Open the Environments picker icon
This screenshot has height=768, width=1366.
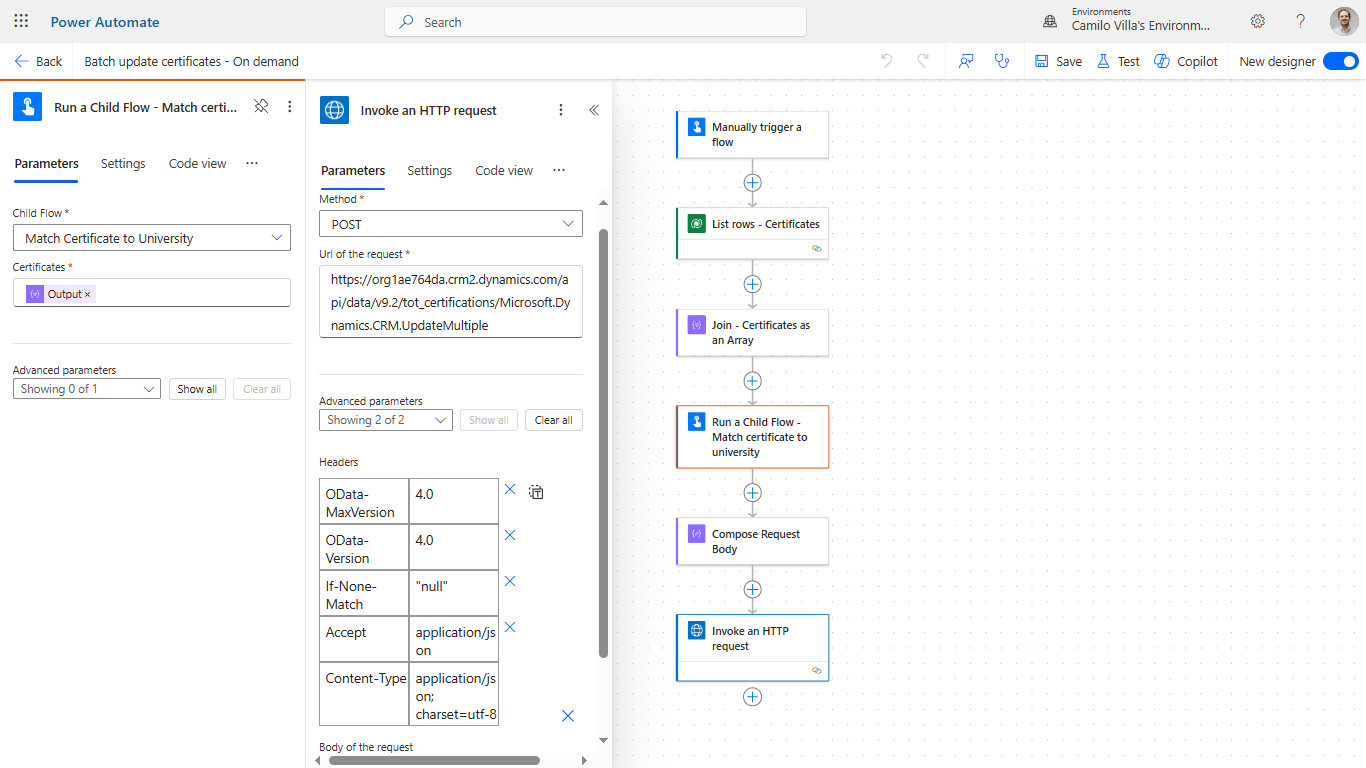[x=1050, y=21]
